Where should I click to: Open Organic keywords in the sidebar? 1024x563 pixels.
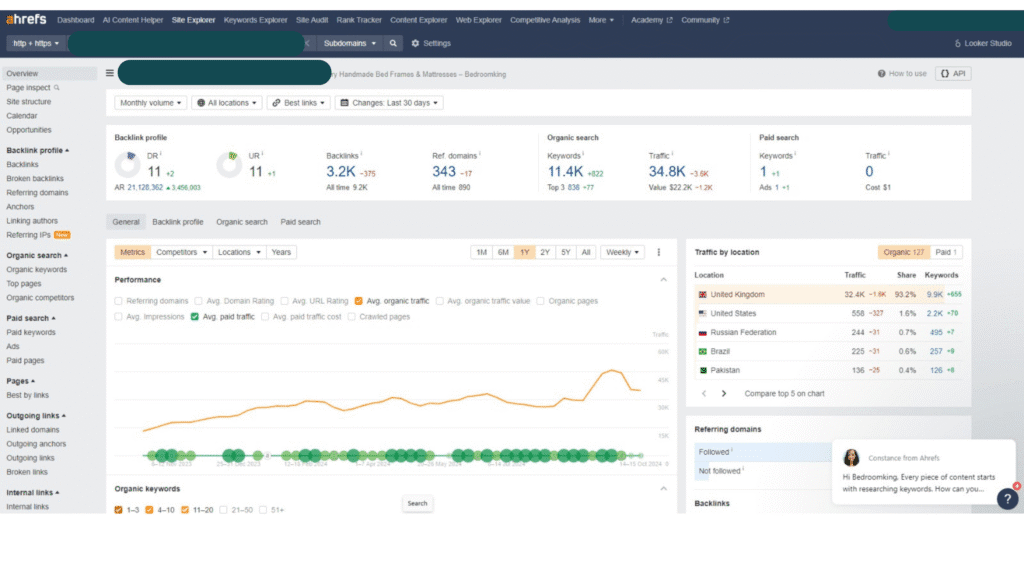click(x=37, y=269)
